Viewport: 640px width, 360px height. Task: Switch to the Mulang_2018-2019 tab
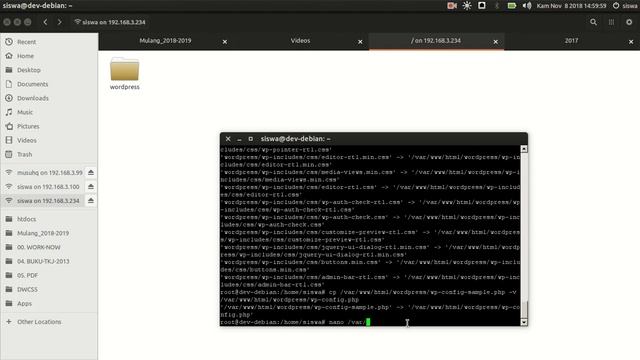[x=165, y=41]
